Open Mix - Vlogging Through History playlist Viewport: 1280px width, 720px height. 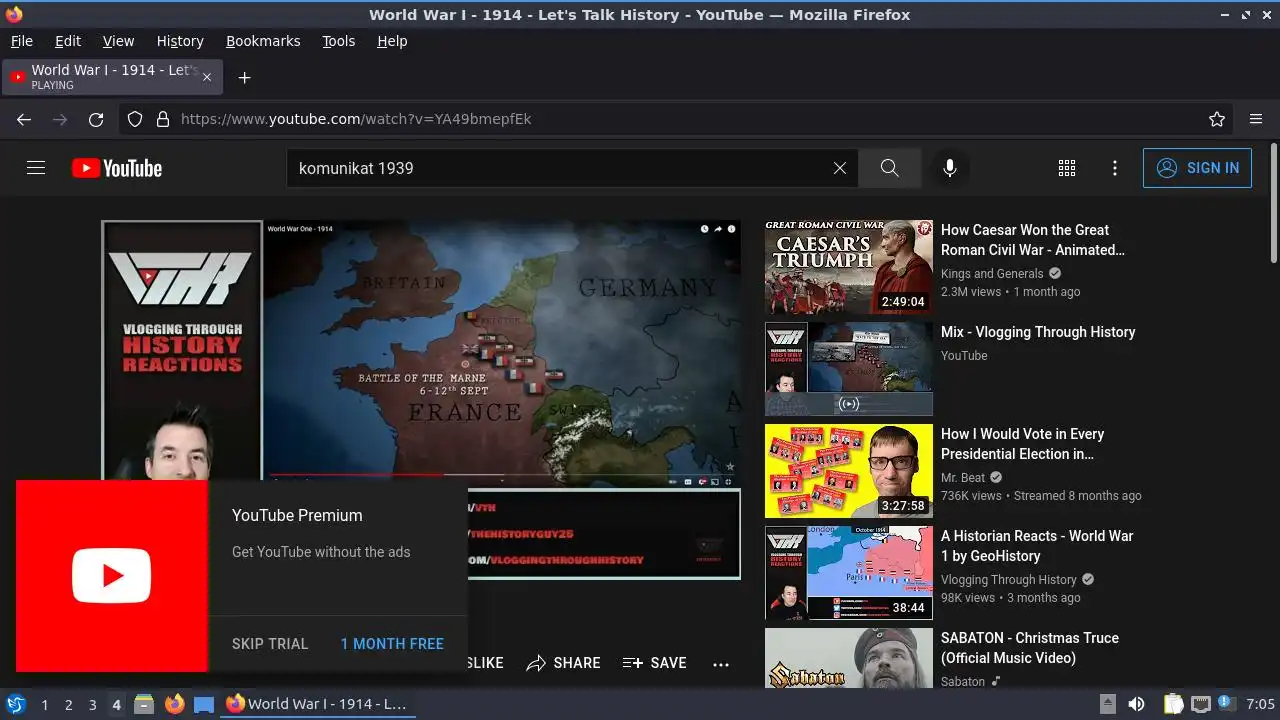[x=1038, y=332]
